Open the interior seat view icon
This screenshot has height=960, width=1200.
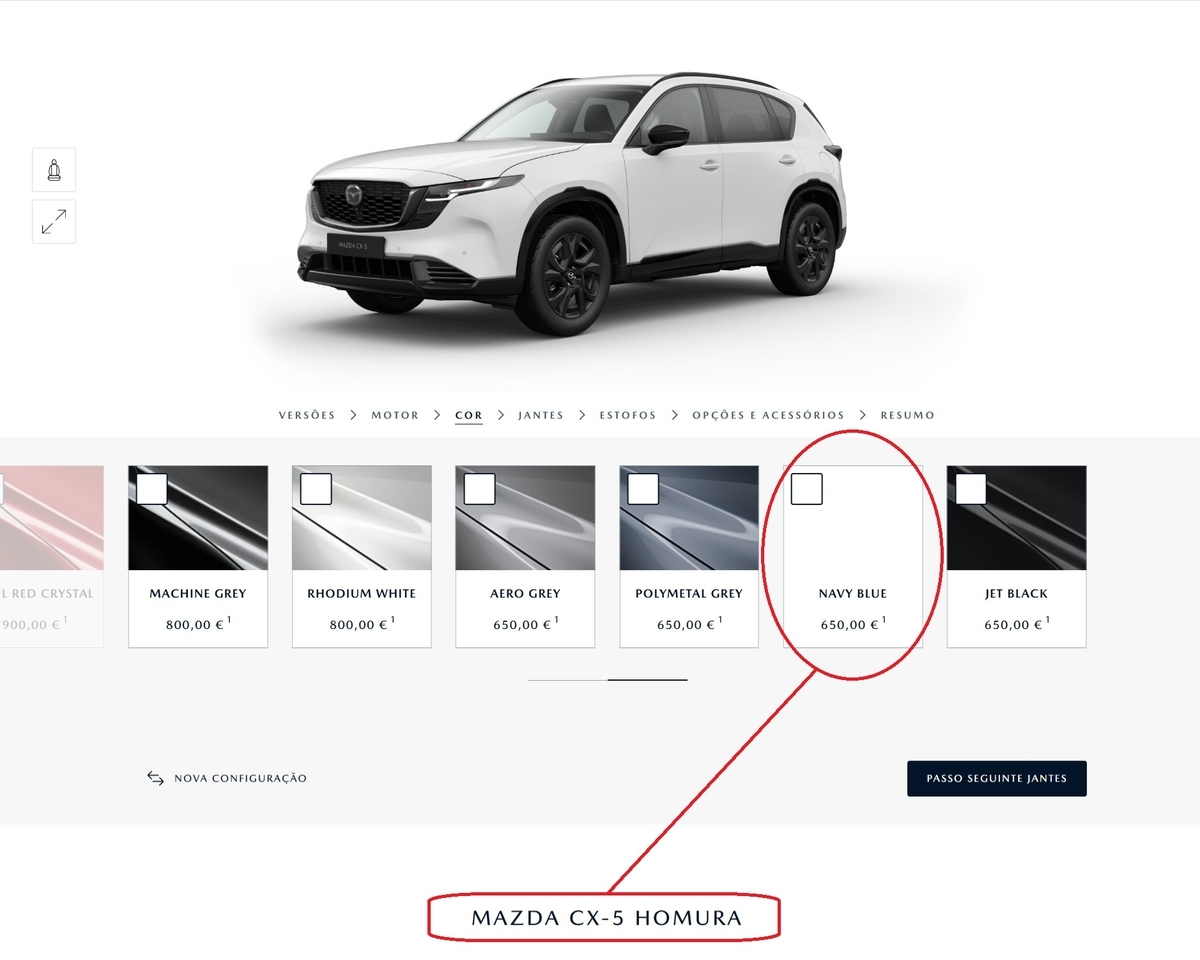(54, 170)
